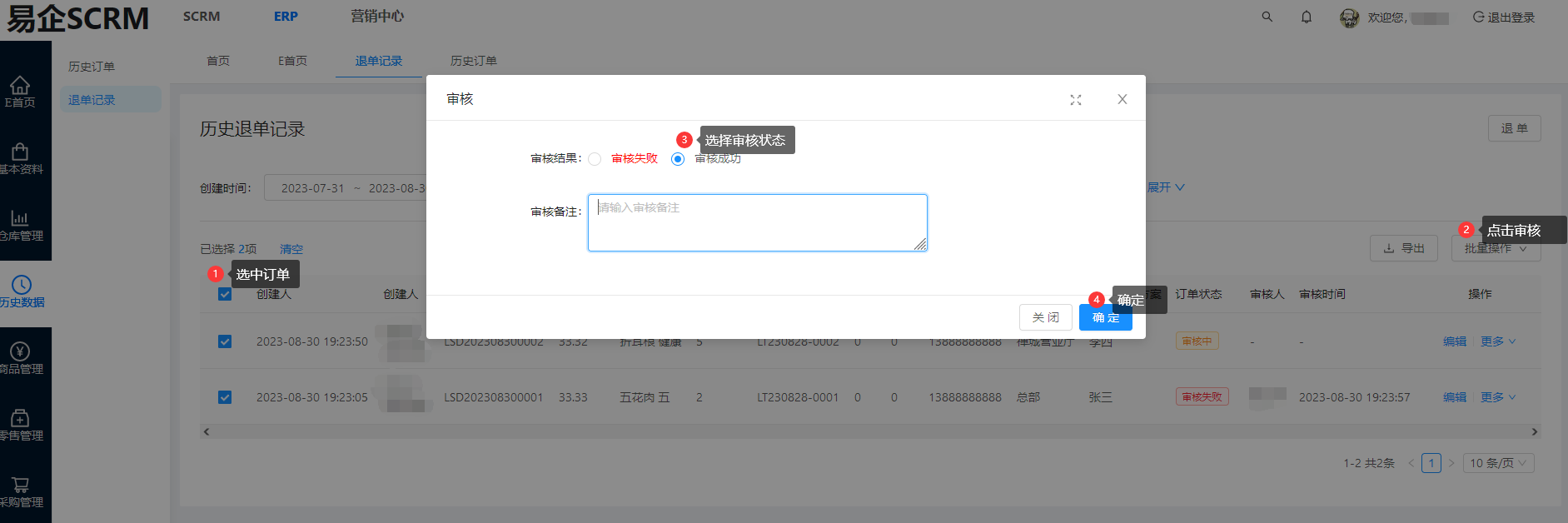Click the 确定 button in the dialog
The image size is (1568, 523).
(1106, 317)
